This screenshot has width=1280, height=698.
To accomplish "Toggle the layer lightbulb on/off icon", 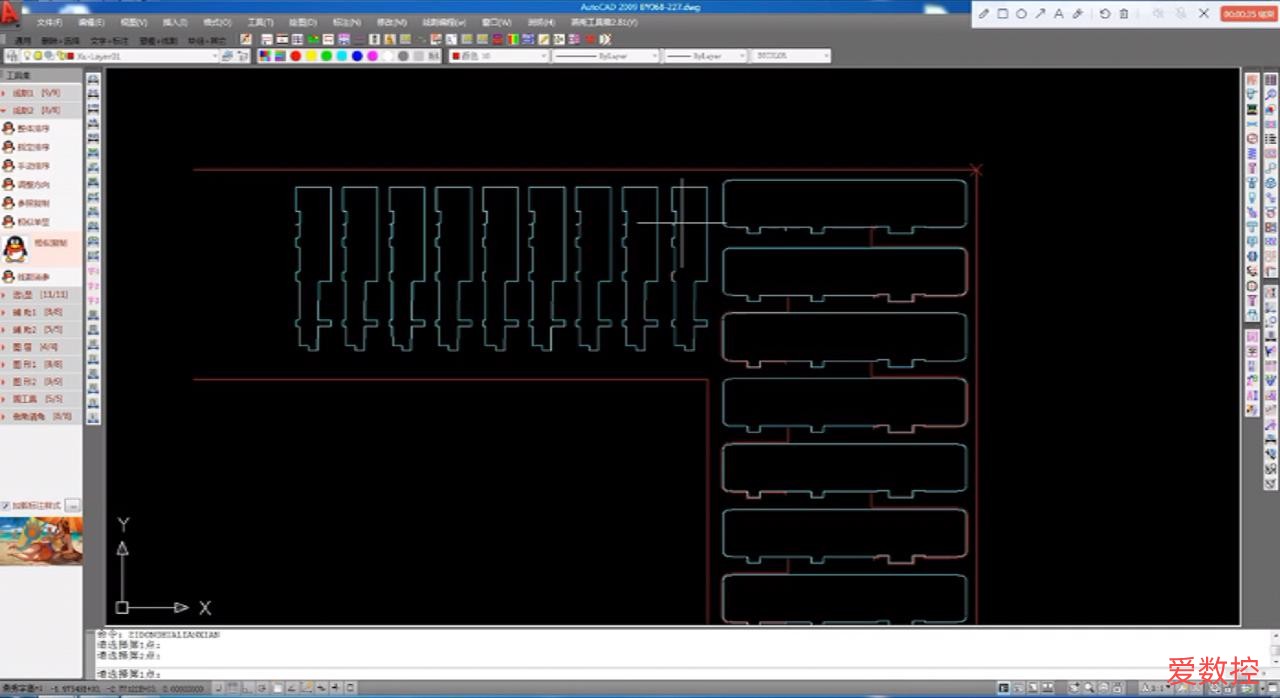I will [x=26, y=56].
